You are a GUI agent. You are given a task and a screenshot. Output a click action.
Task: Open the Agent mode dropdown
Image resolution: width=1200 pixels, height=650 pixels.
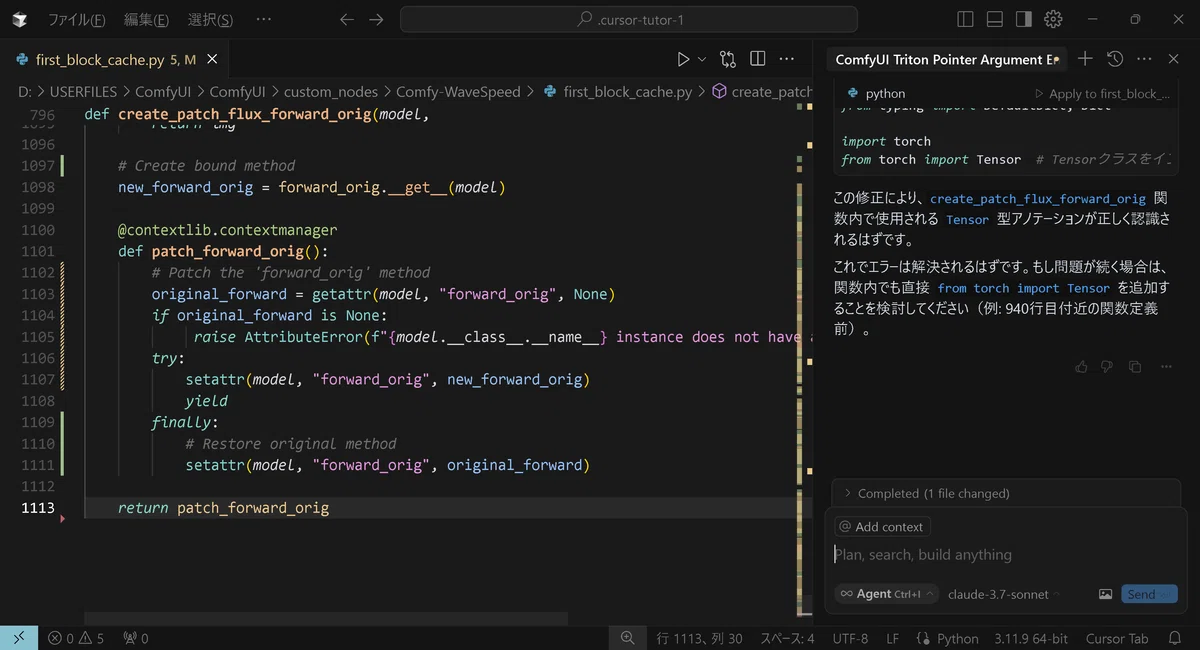coord(887,594)
